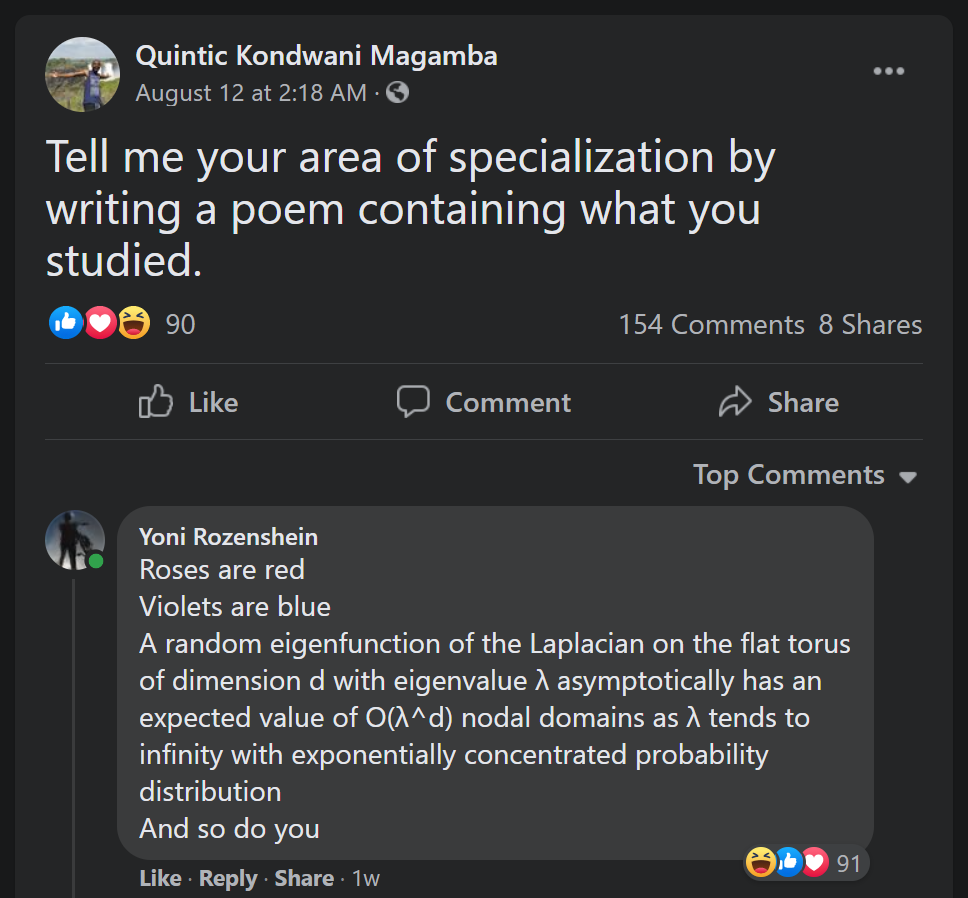View the 154 Comments list
This screenshot has height=898, width=968.
tap(711, 324)
